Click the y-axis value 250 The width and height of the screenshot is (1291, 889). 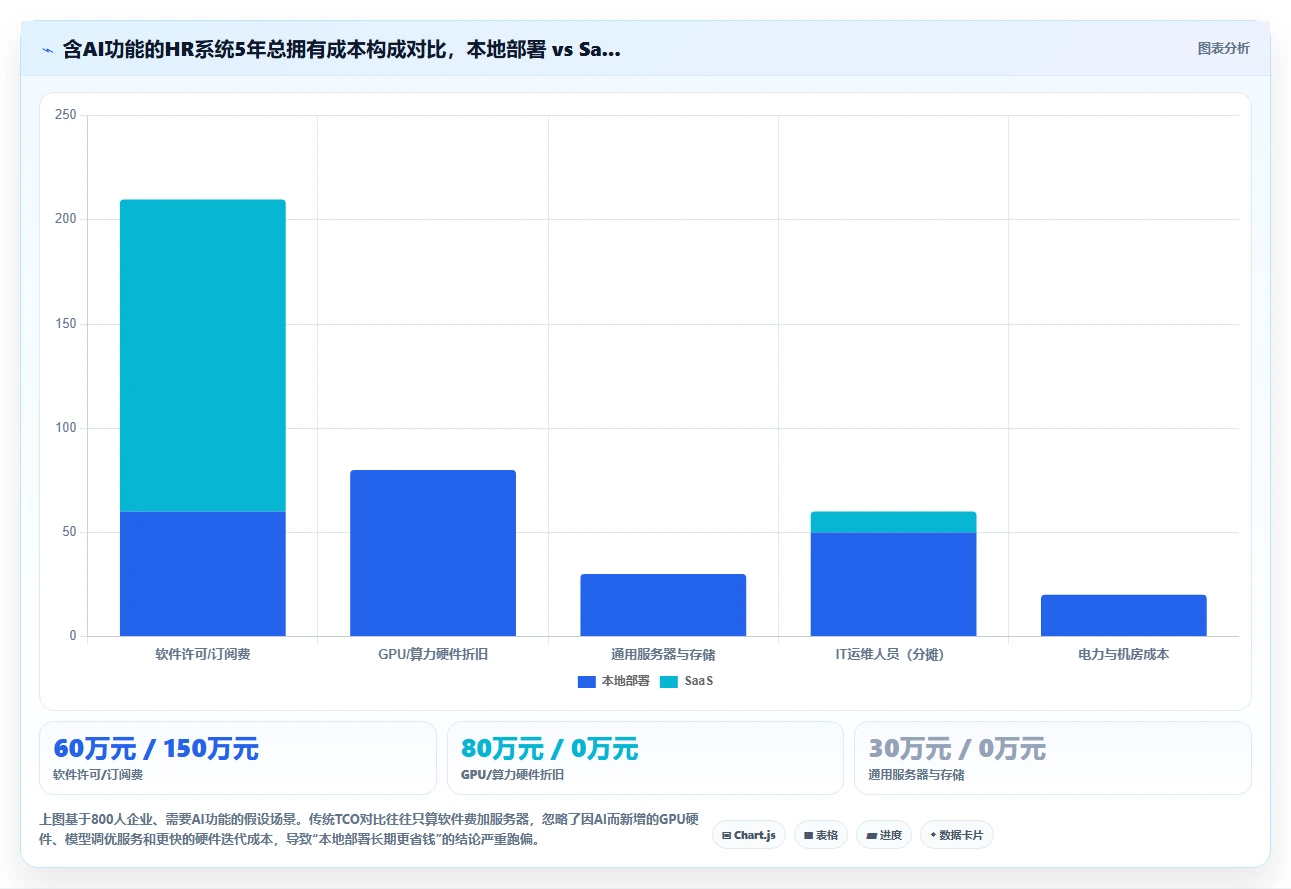pos(66,115)
